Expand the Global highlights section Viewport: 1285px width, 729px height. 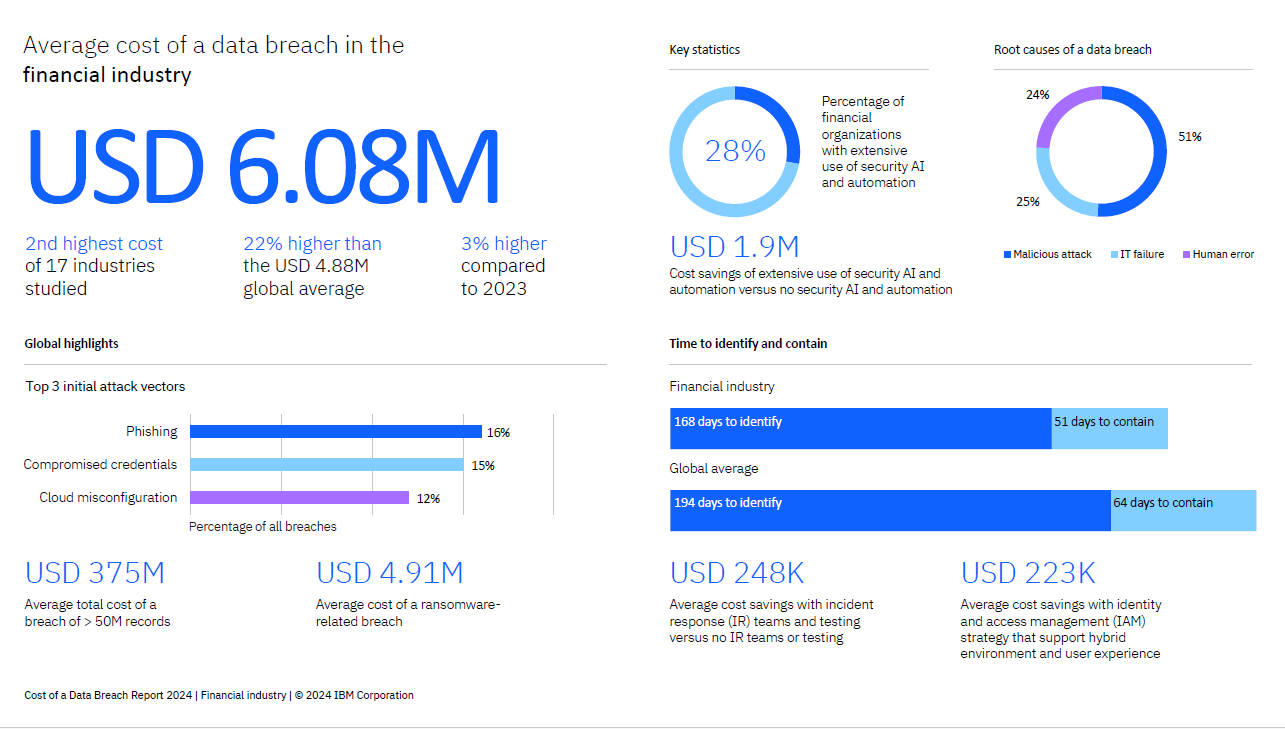click(71, 343)
